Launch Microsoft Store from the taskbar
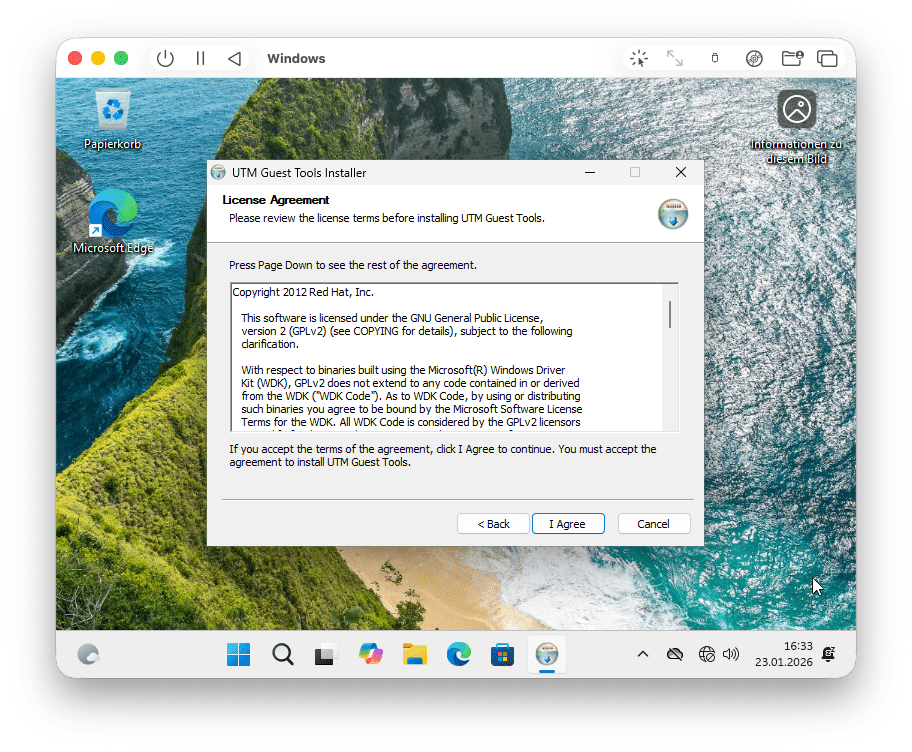Viewport: 912px width, 752px height. coord(502,655)
